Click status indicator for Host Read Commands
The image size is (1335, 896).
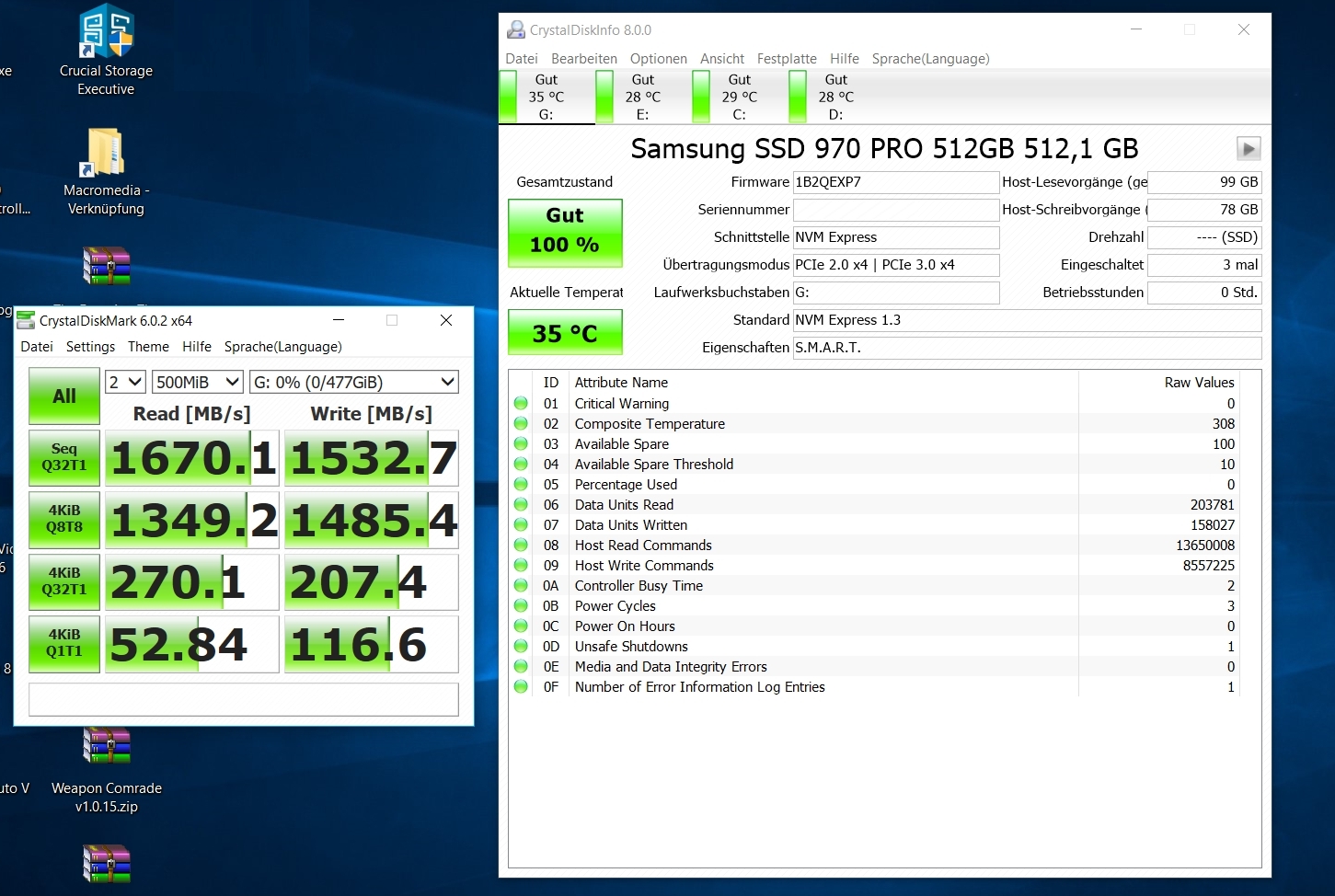[x=521, y=545]
